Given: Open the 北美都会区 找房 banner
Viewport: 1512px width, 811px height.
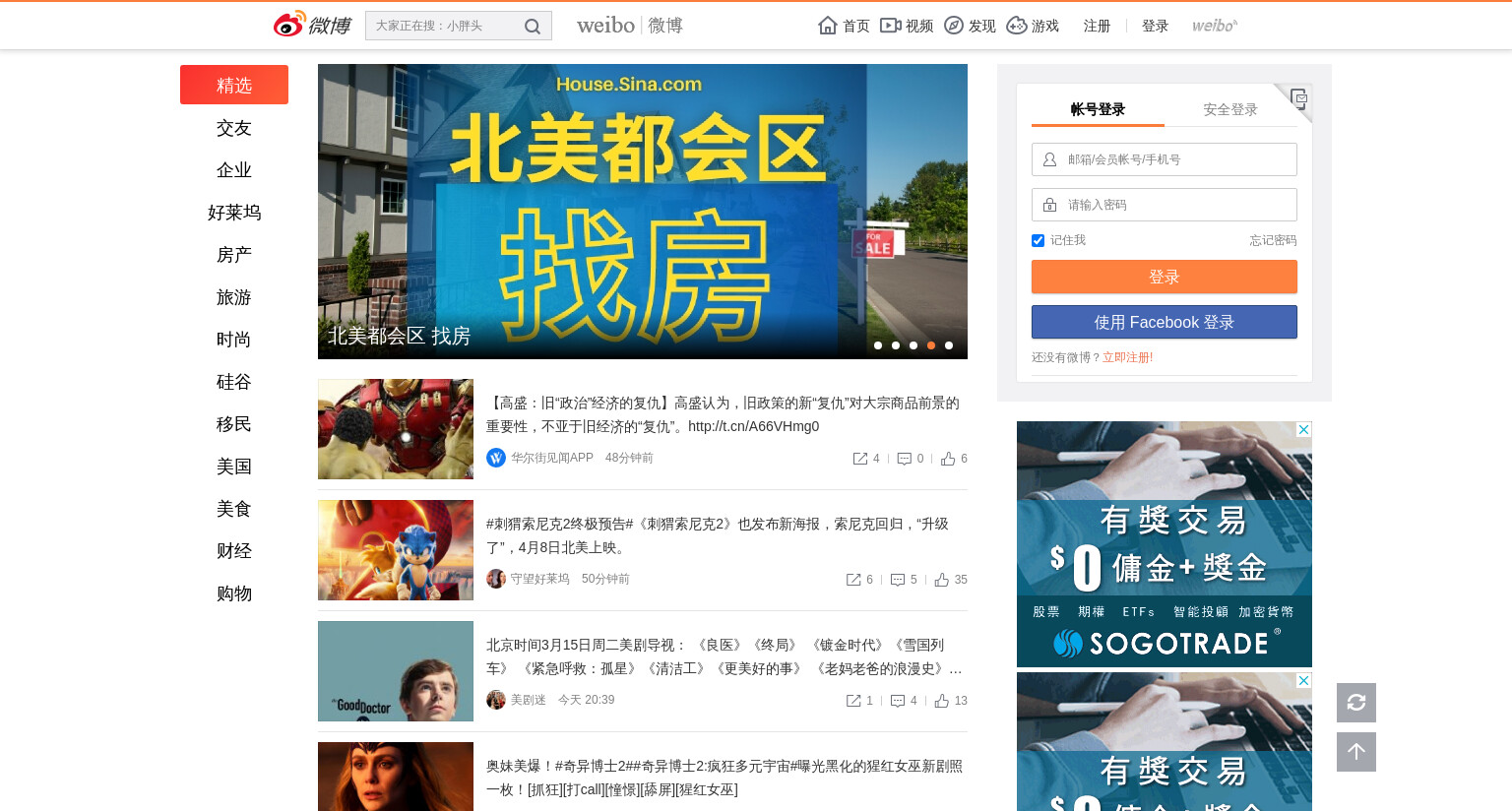Looking at the screenshot, I should pyautogui.click(x=643, y=212).
